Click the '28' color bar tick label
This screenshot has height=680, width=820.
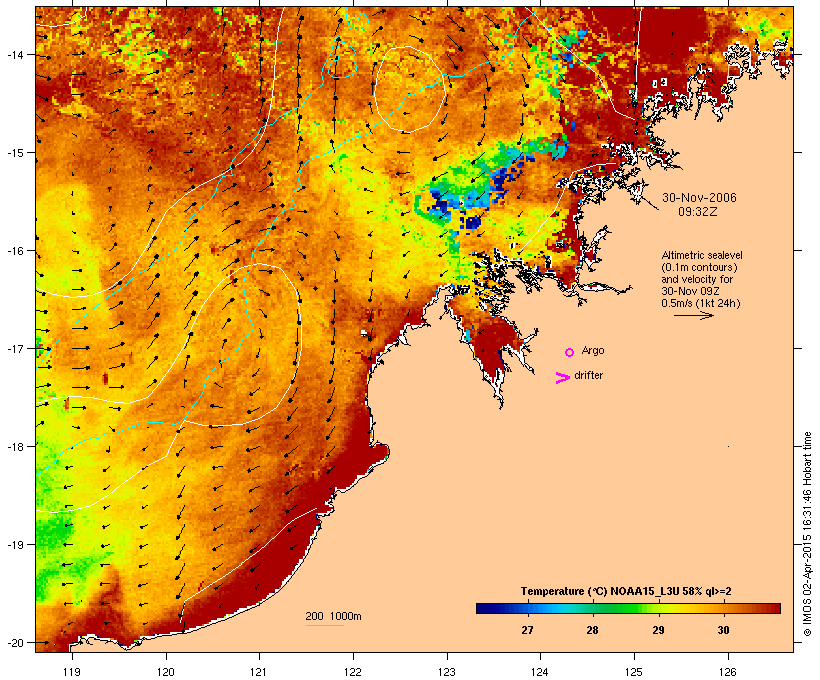[592, 630]
